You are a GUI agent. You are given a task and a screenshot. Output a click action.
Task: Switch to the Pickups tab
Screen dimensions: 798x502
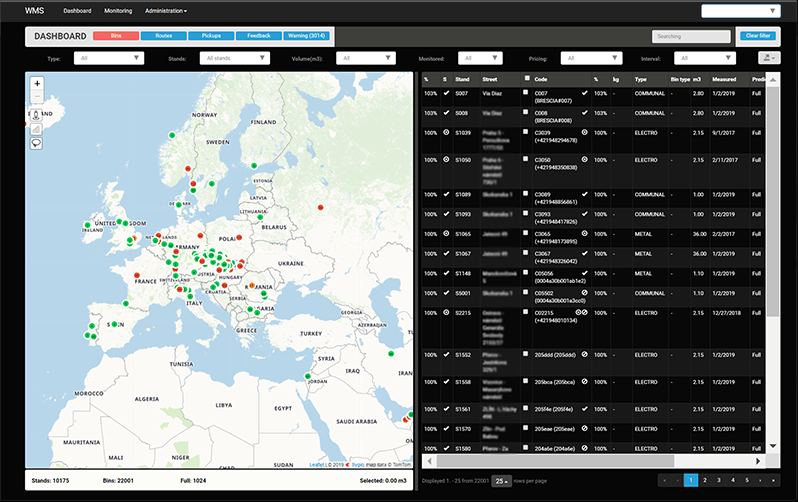point(211,36)
